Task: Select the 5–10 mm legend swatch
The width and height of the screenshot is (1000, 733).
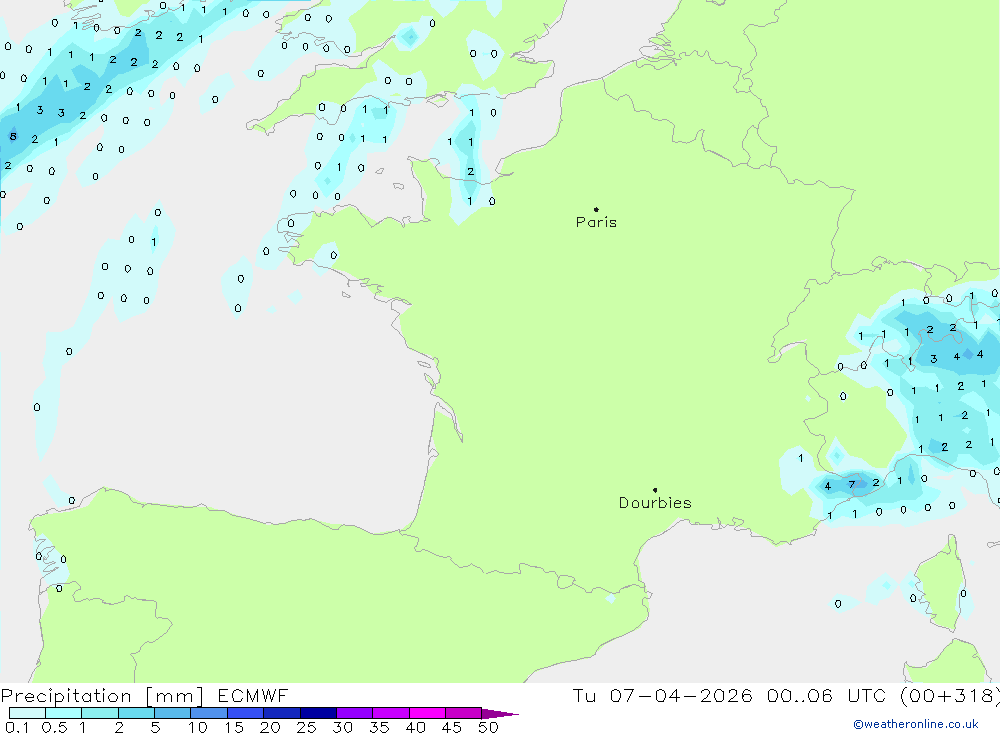Action: [173, 713]
